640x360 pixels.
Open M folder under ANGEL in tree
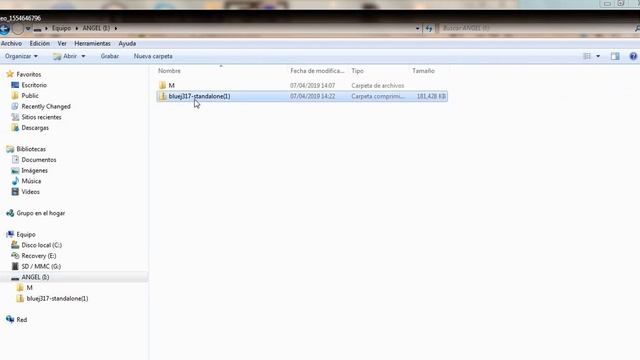(25, 288)
